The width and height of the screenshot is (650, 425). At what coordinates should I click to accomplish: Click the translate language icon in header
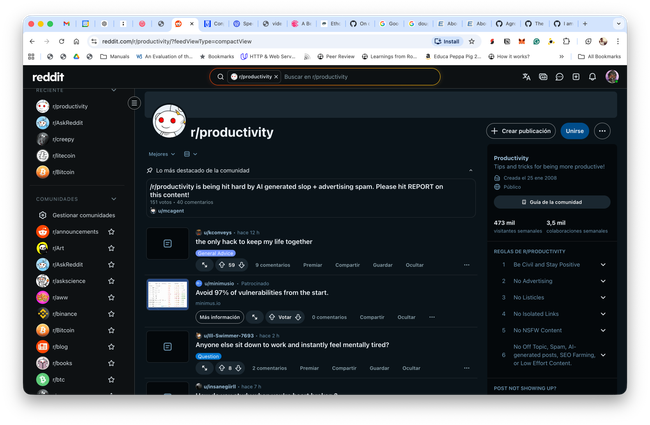click(527, 76)
